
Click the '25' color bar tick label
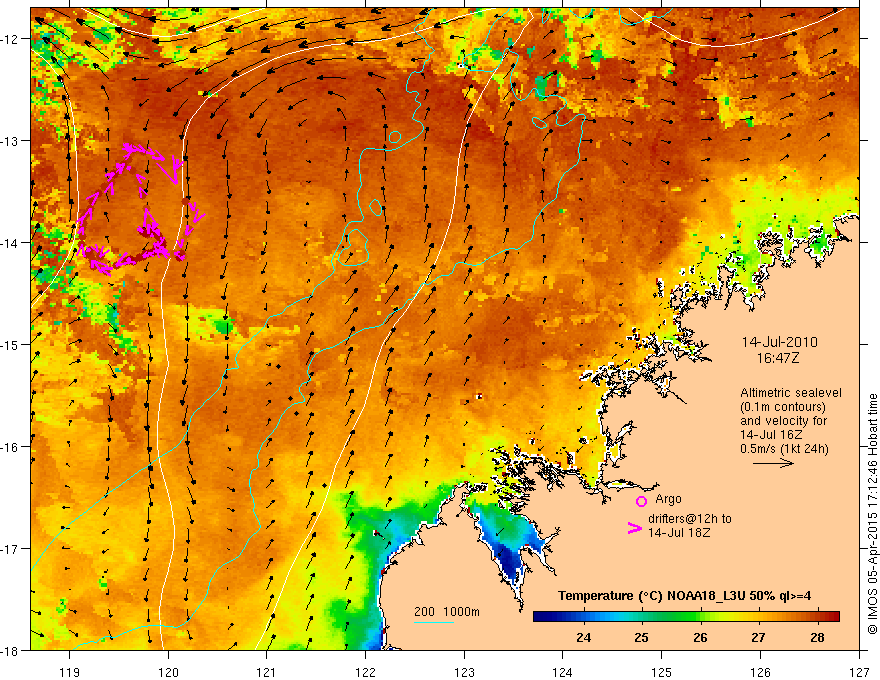pyautogui.click(x=641, y=637)
